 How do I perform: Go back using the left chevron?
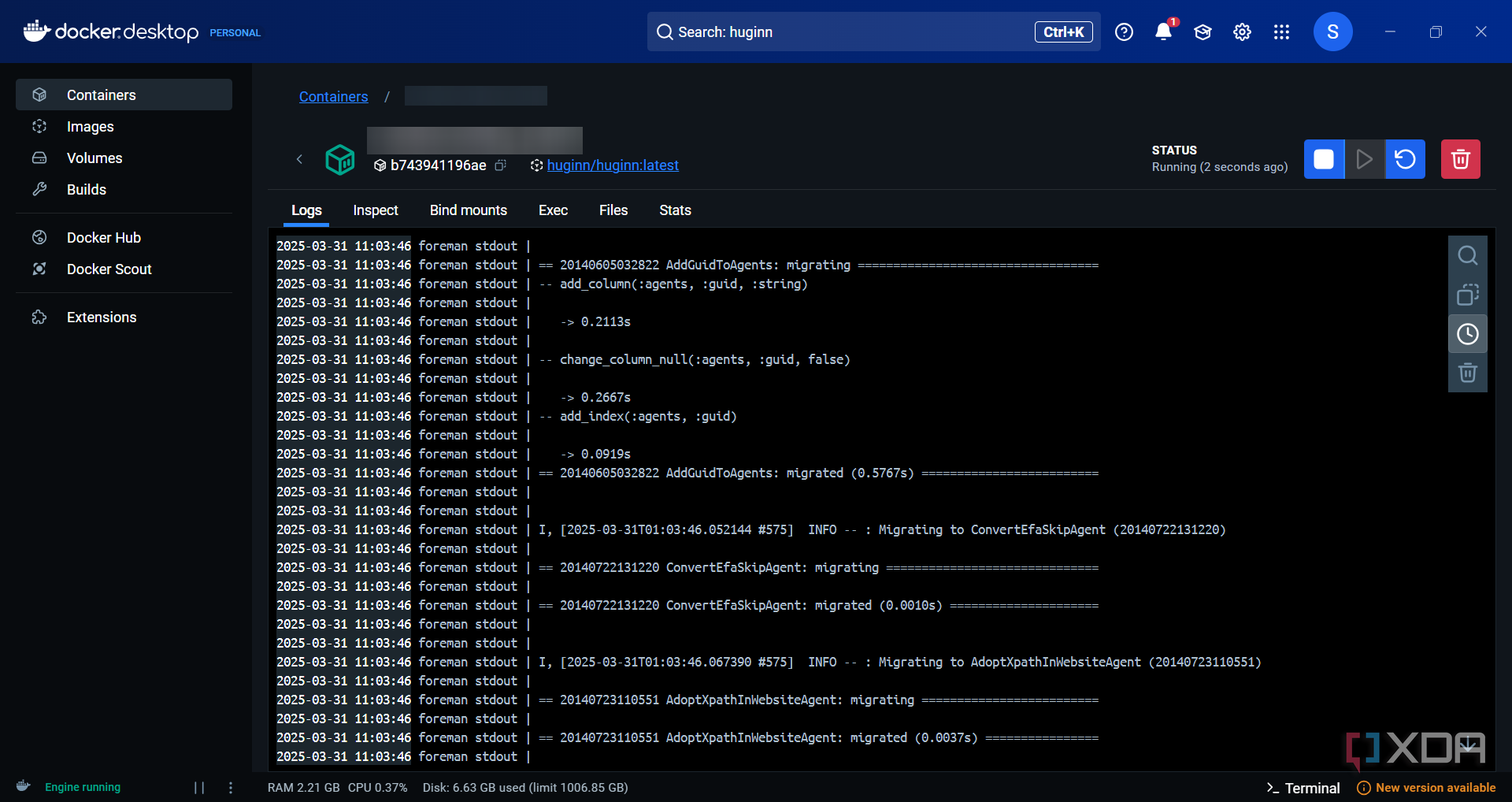coord(299,159)
